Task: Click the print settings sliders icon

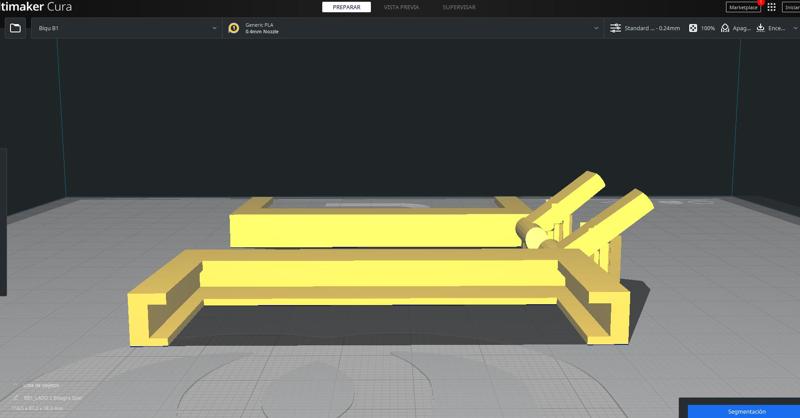Action: (x=616, y=28)
